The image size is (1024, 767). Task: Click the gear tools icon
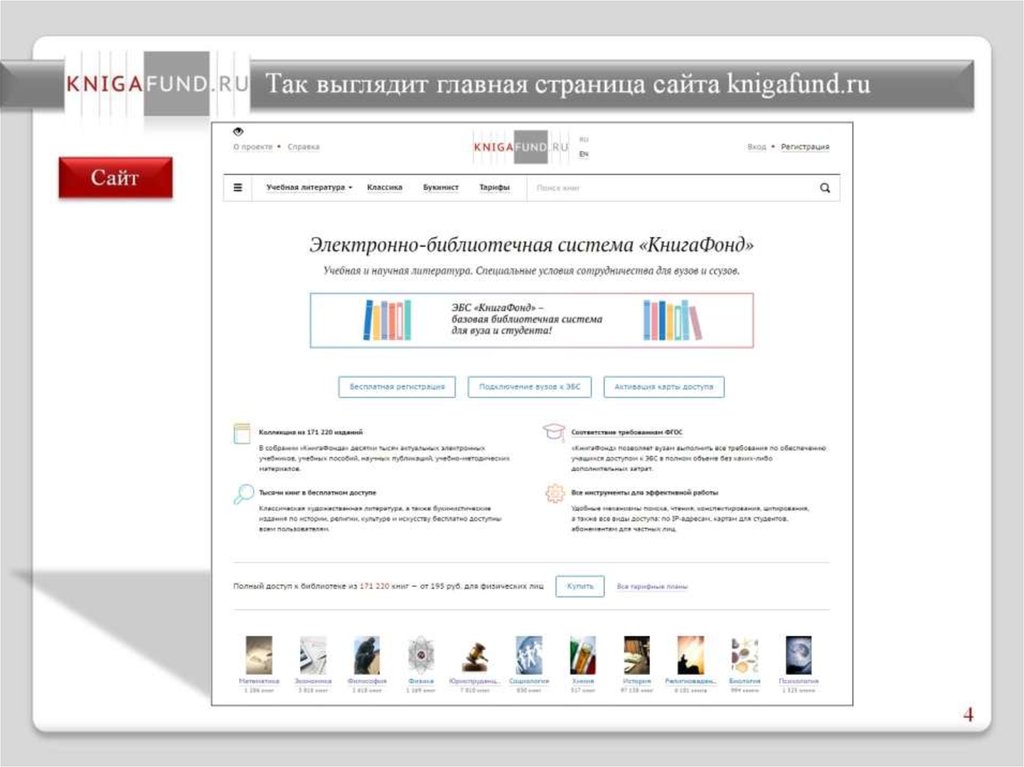[x=554, y=493]
